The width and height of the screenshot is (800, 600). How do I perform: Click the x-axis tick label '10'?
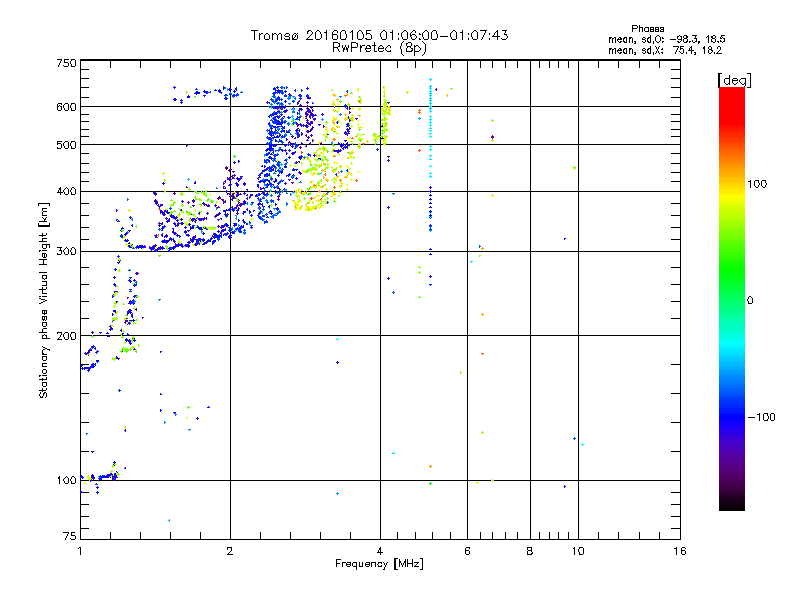[578, 551]
